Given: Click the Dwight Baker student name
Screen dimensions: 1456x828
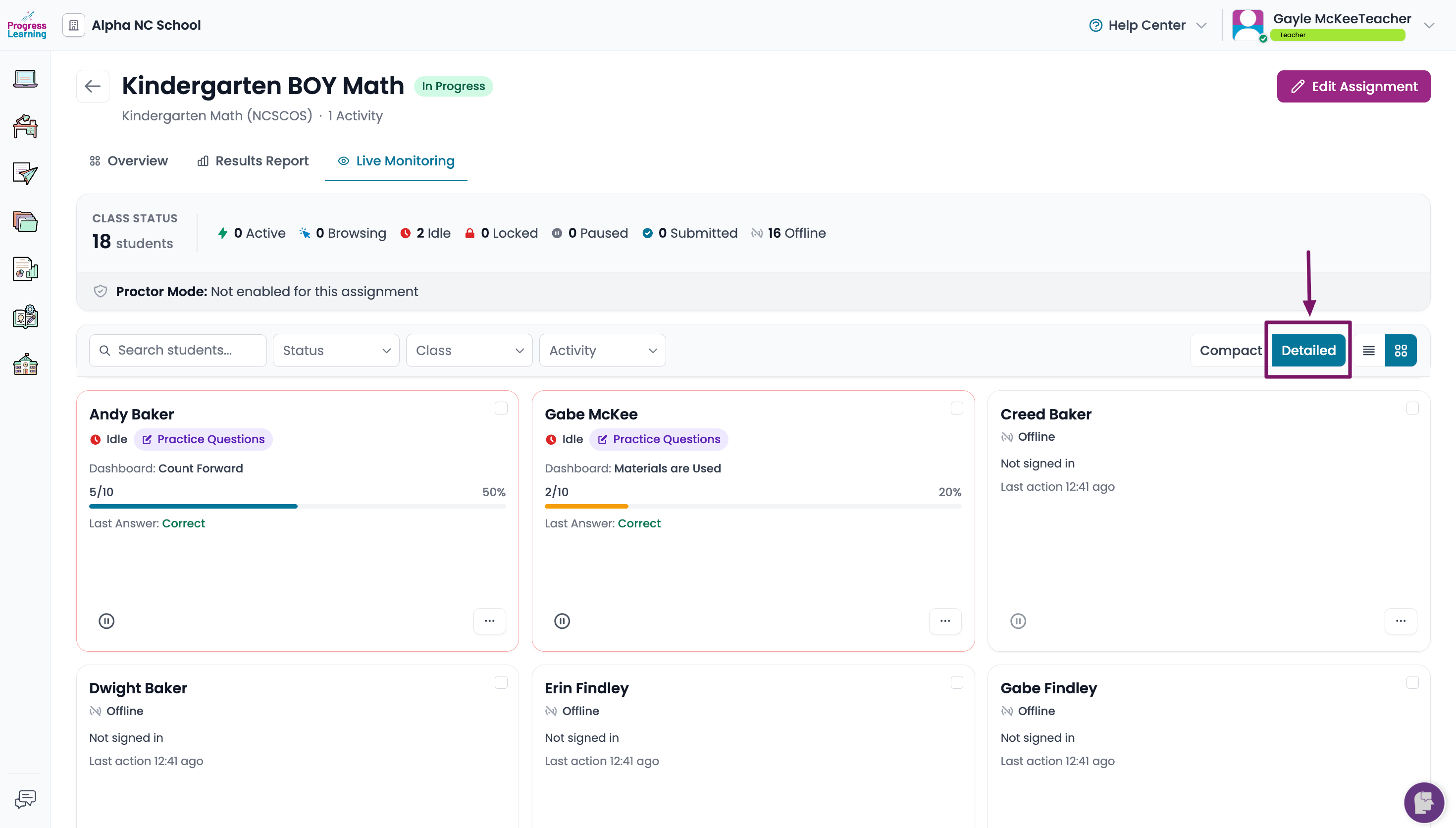Looking at the screenshot, I should 138,688.
